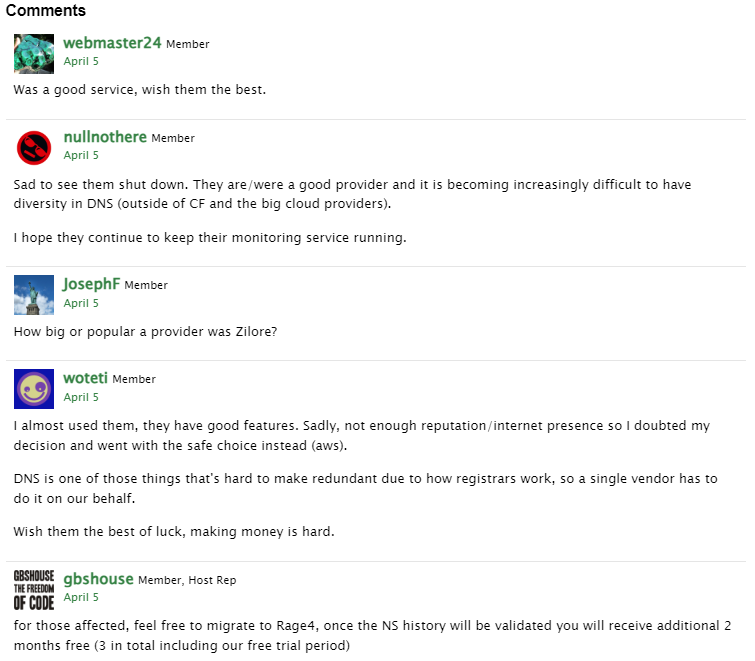This screenshot has height=661, width=755.
Task: Click the April 5 date under nullnothere
Action: pos(81,155)
